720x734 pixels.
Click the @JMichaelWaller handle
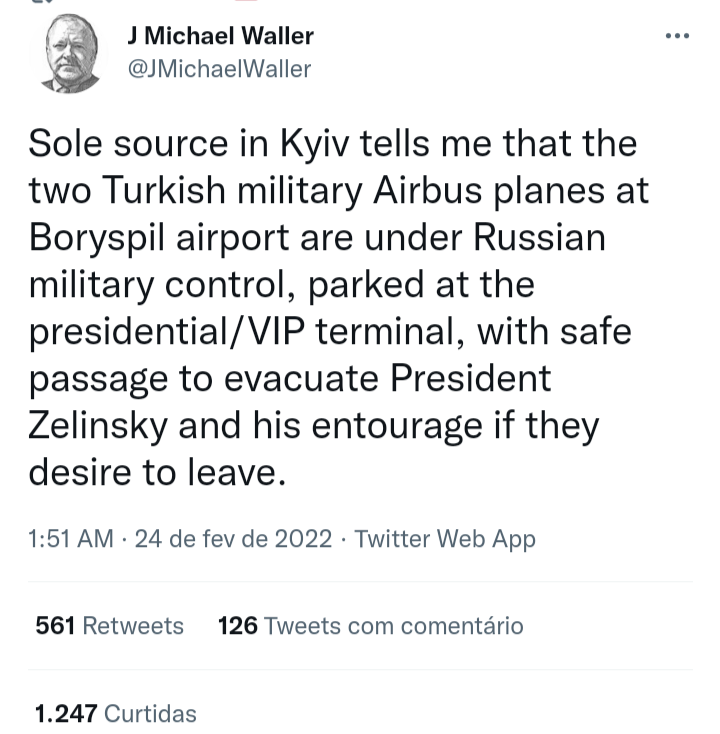[x=219, y=69]
